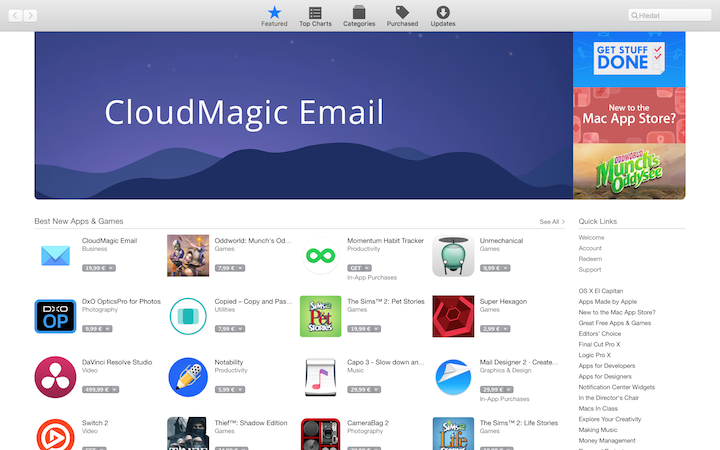Open In the Director's Chair link
720x450 pixels.
click(x=608, y=398)
